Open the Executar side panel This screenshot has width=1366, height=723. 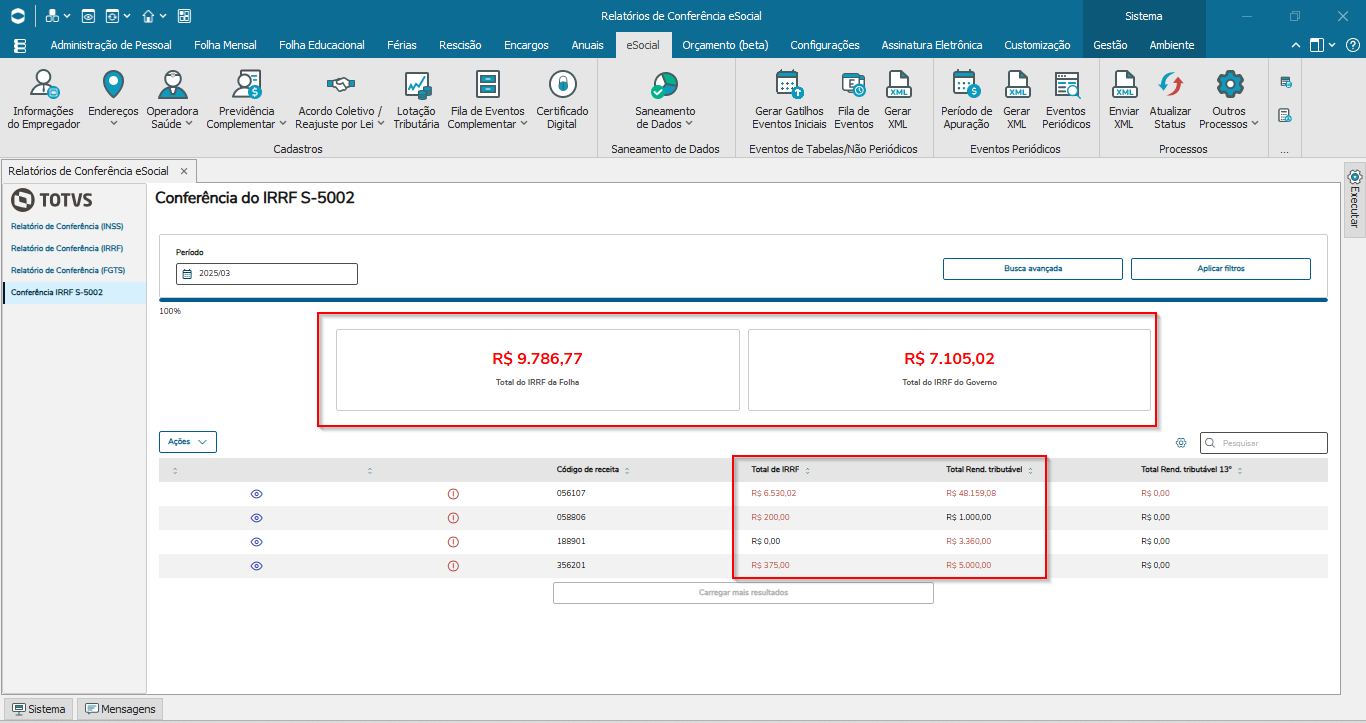pos(1355,199)
